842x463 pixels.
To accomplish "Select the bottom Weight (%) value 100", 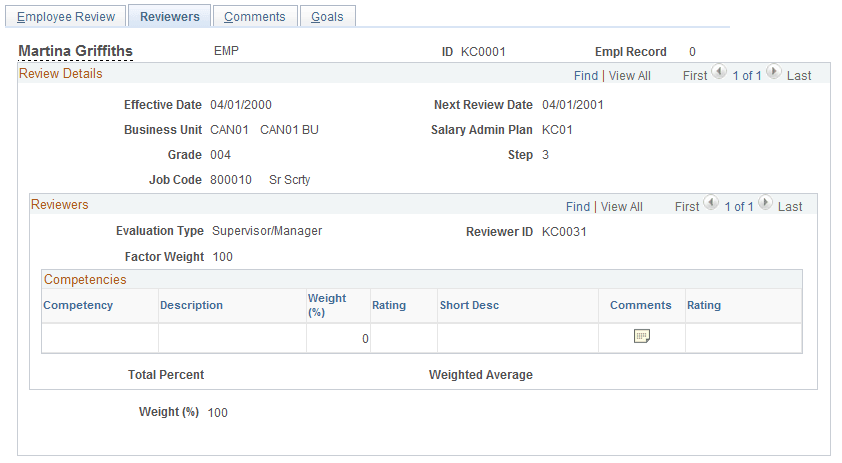I will tap(217, 413).
